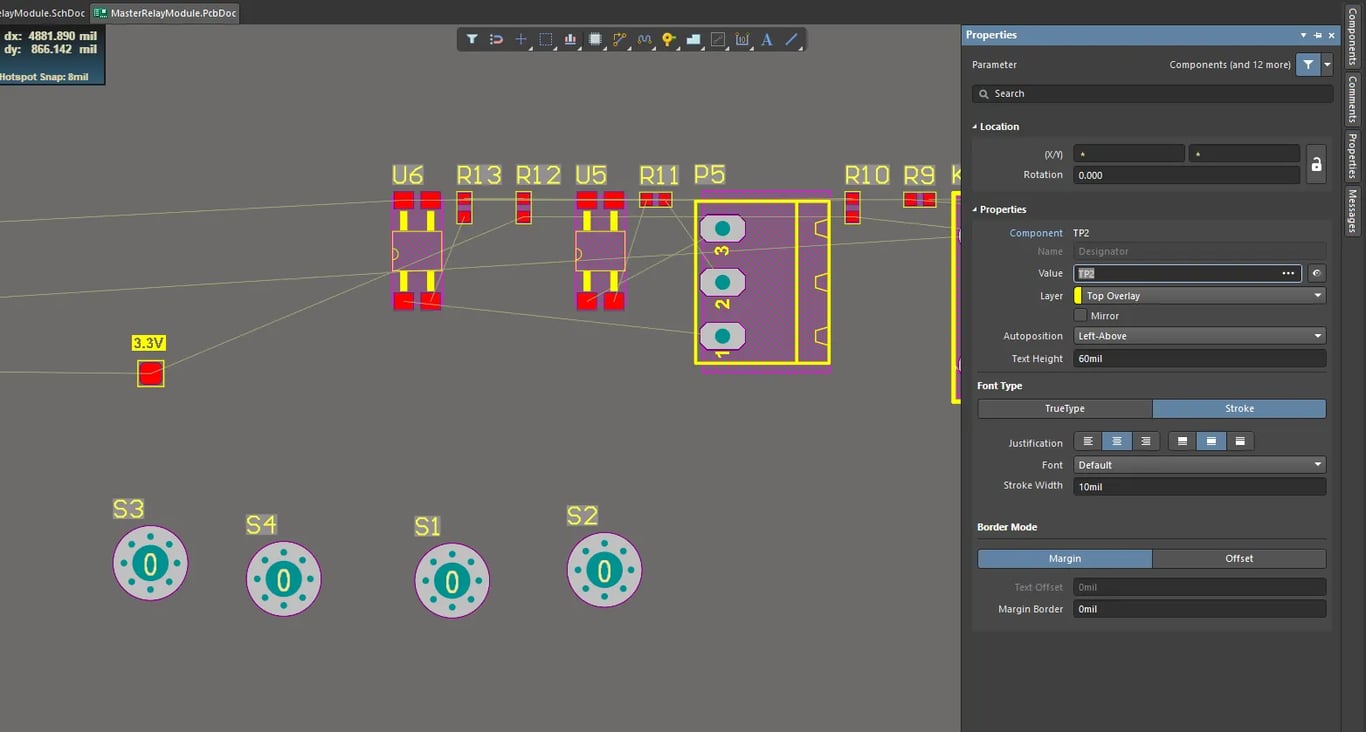This screenshot has height=732, width=1366.
Task: Select the Place String text tool
Action: pos(767,40)
